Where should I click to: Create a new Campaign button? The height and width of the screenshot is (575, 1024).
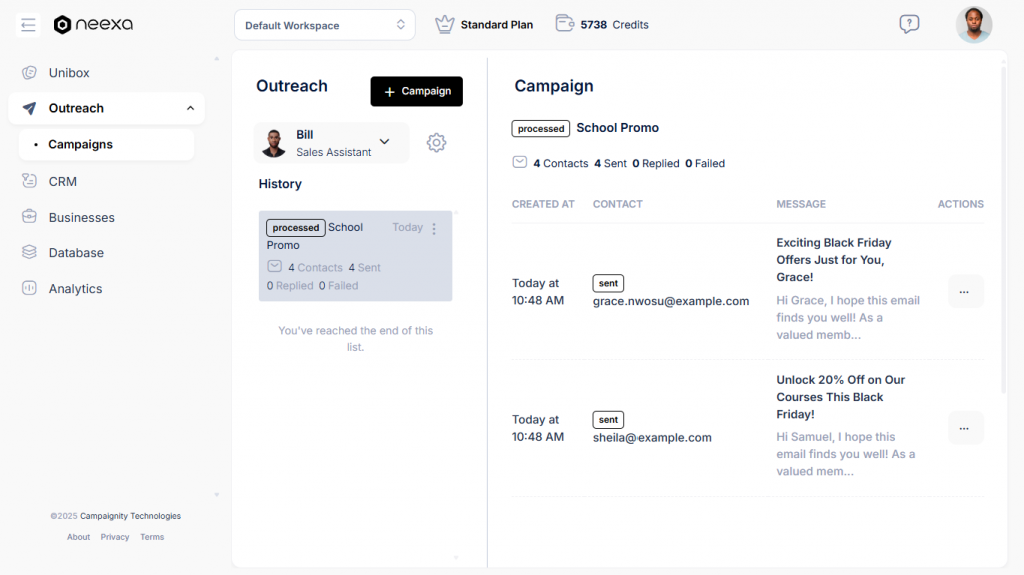416,91
